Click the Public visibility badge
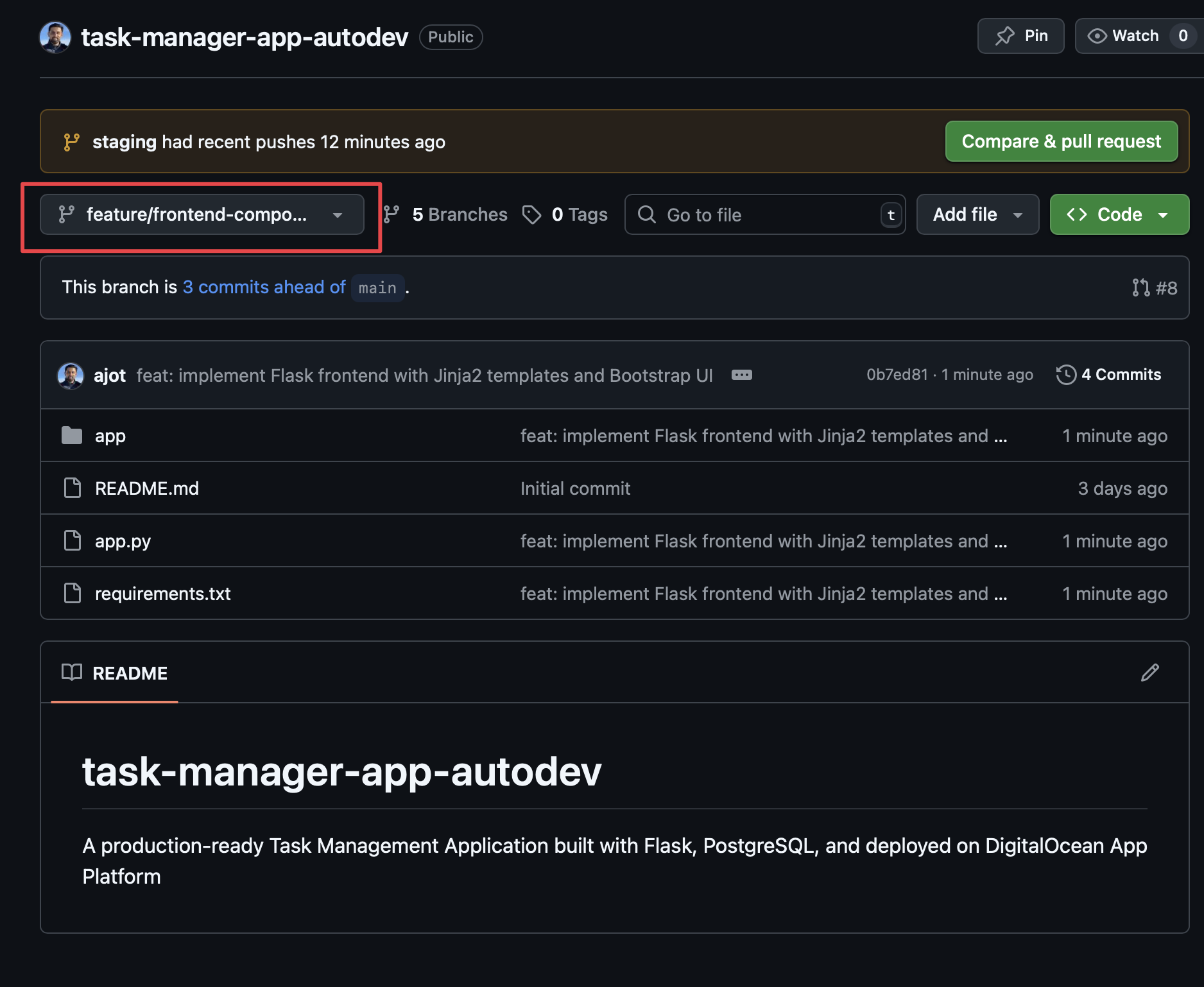The height and width of the screenshot is (987, 1204). tap(451, 37)
